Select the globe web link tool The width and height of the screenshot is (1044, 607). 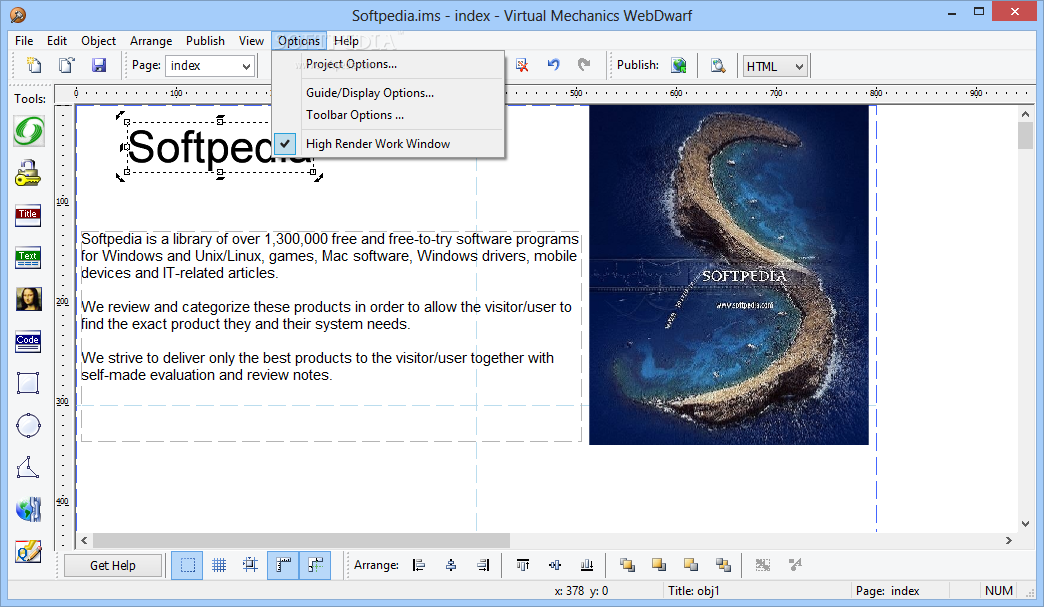point(29,510)
